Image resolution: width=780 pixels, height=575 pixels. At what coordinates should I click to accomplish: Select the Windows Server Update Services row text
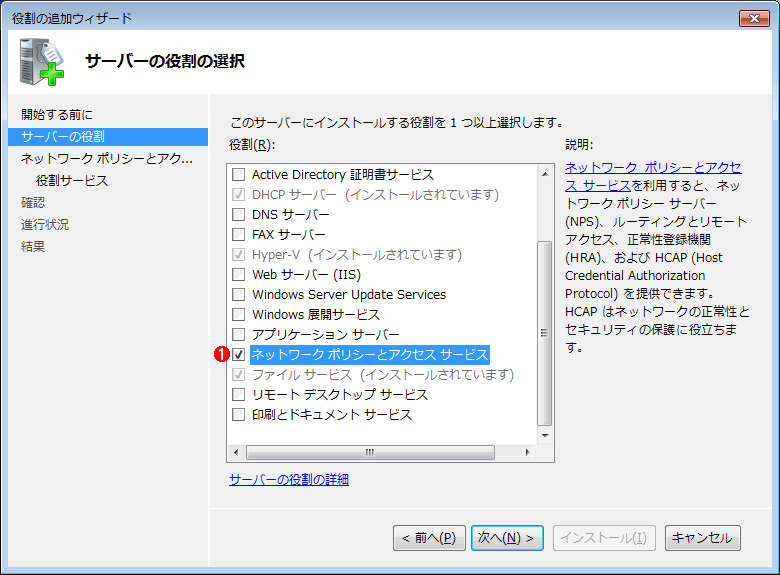(x=349, y=294)
